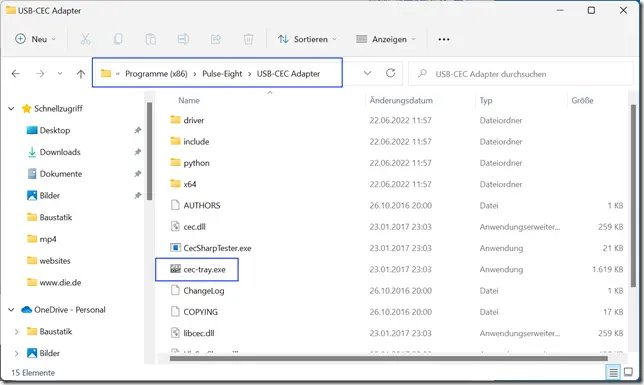The height and width of the screenshot is (385, 644).
Task: Click the navigation pane vertical scrollbar
Action: 150,151
